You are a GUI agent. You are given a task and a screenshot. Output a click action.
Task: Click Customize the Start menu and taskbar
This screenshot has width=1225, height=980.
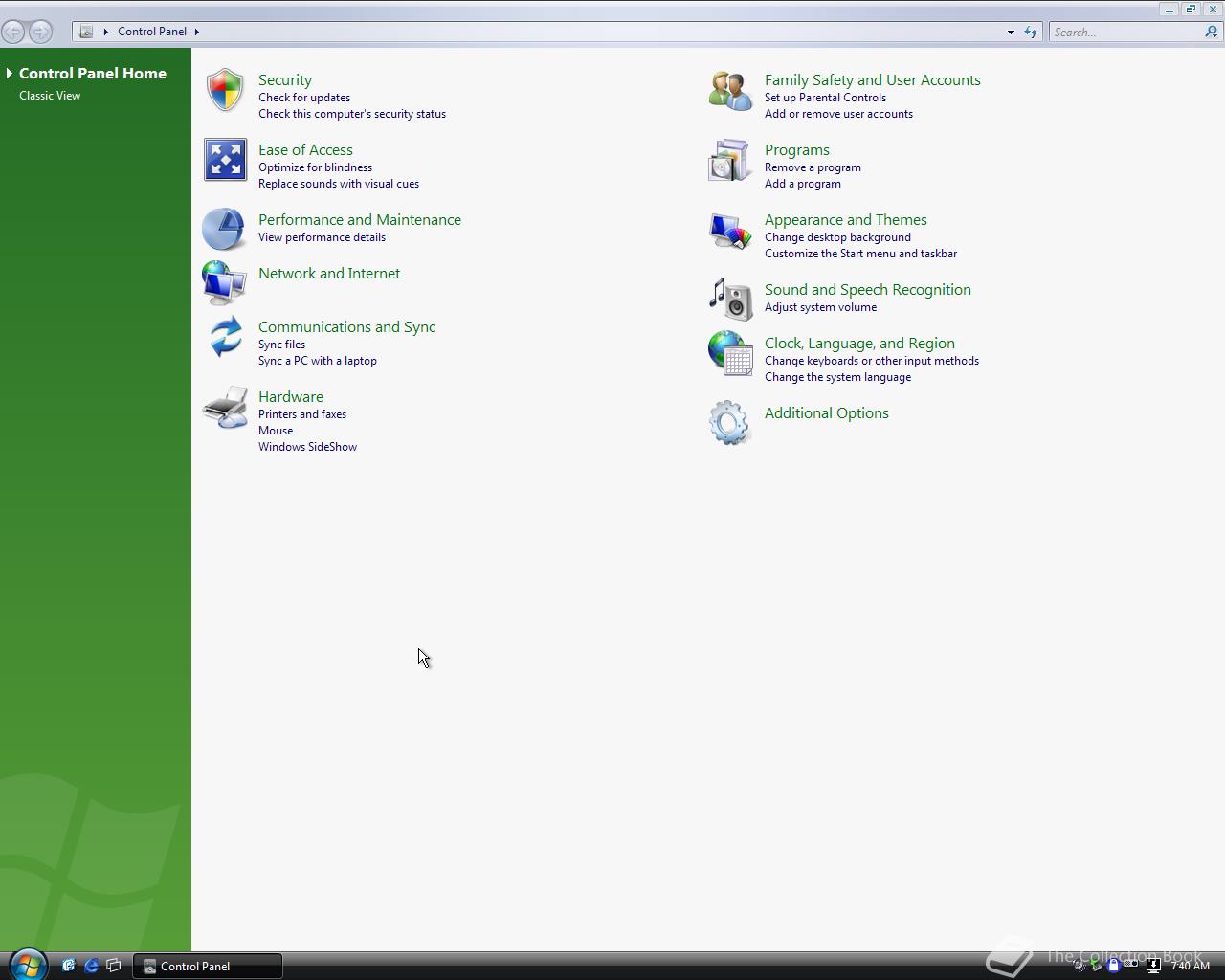pyautogui.click(x=860, y=254)
